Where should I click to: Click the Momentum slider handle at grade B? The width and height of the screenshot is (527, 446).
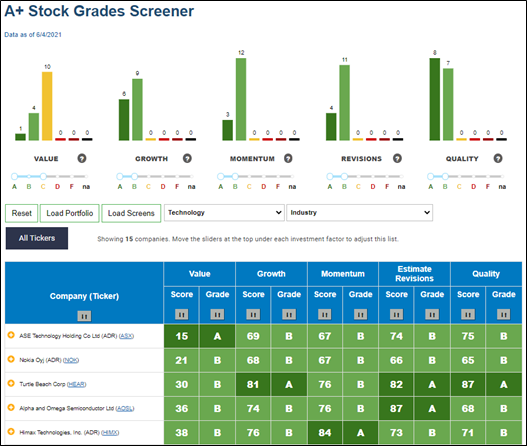(235, 176)
